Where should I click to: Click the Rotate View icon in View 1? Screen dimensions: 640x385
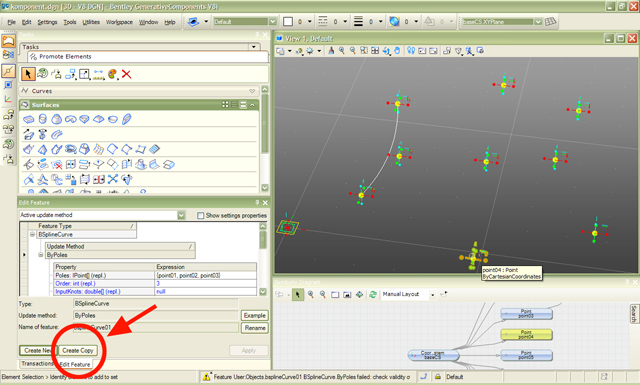pos(386,51)
